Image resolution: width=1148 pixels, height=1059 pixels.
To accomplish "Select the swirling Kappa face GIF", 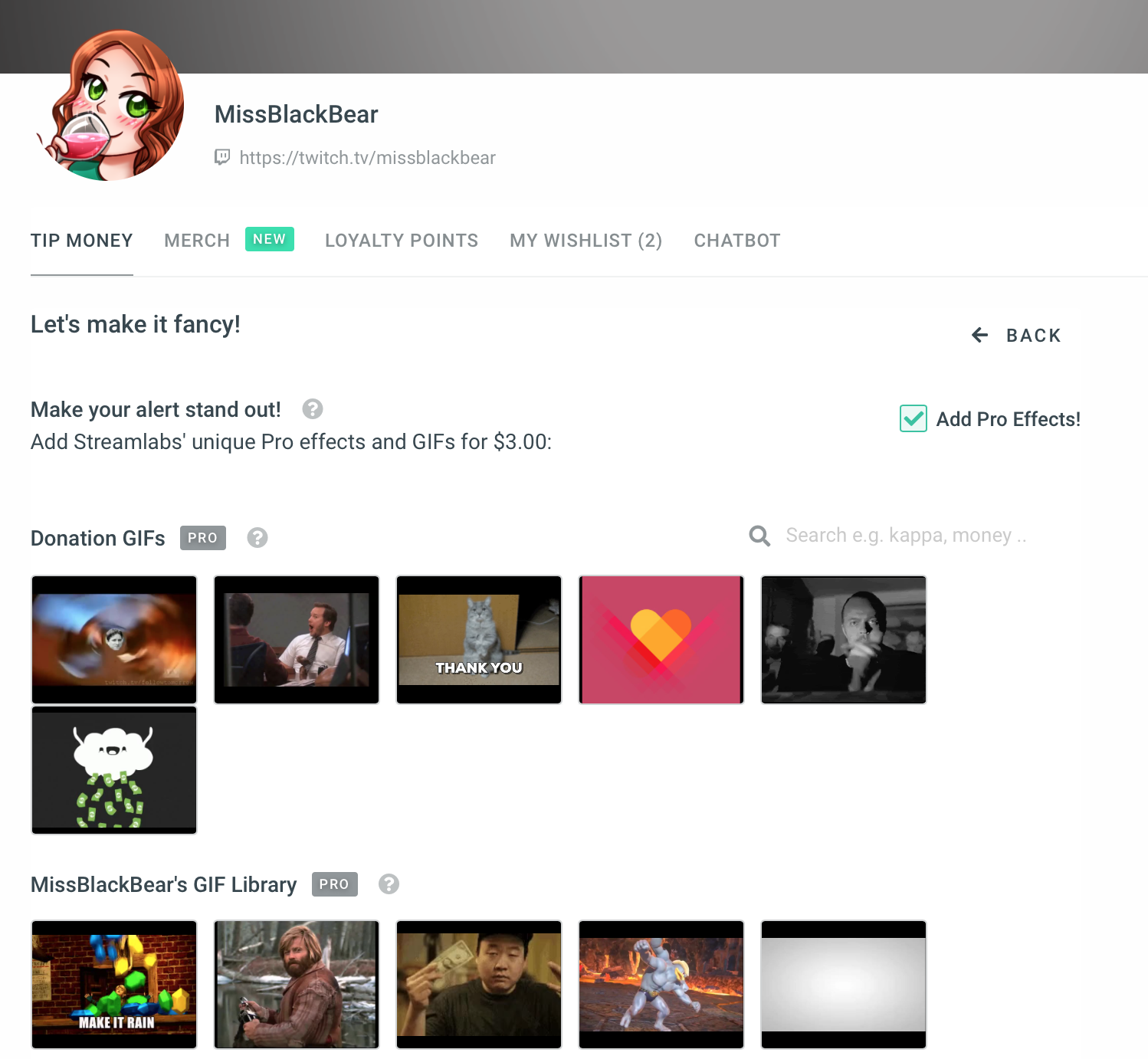I will click(x=114, y=640).
